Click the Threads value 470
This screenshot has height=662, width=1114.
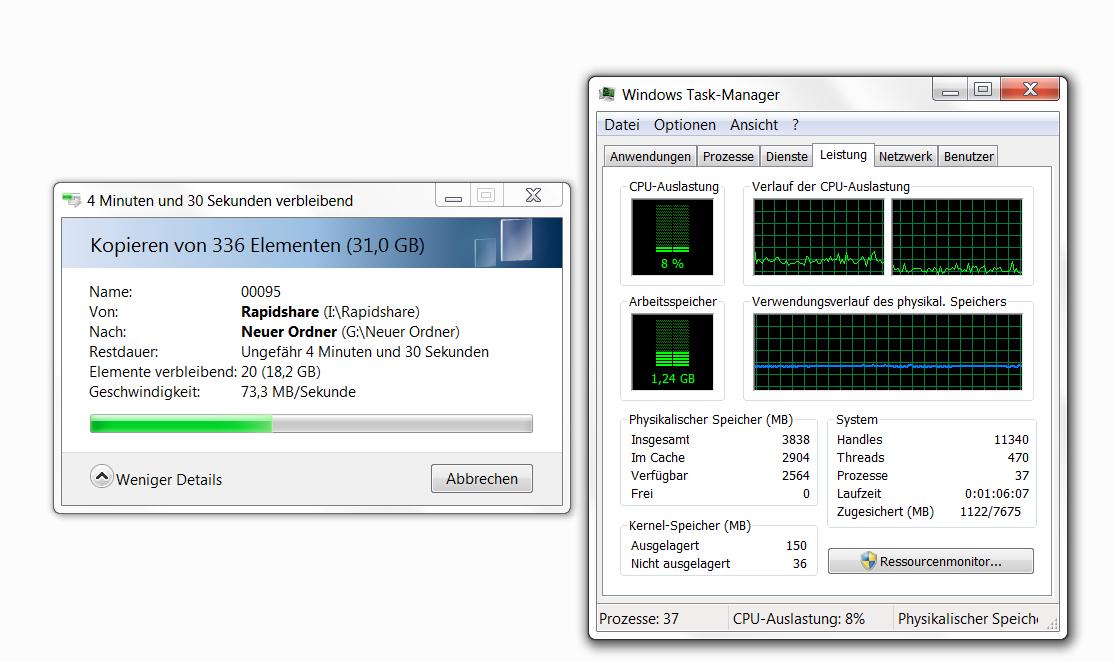pyautogui.click(x=1018, y=457)
